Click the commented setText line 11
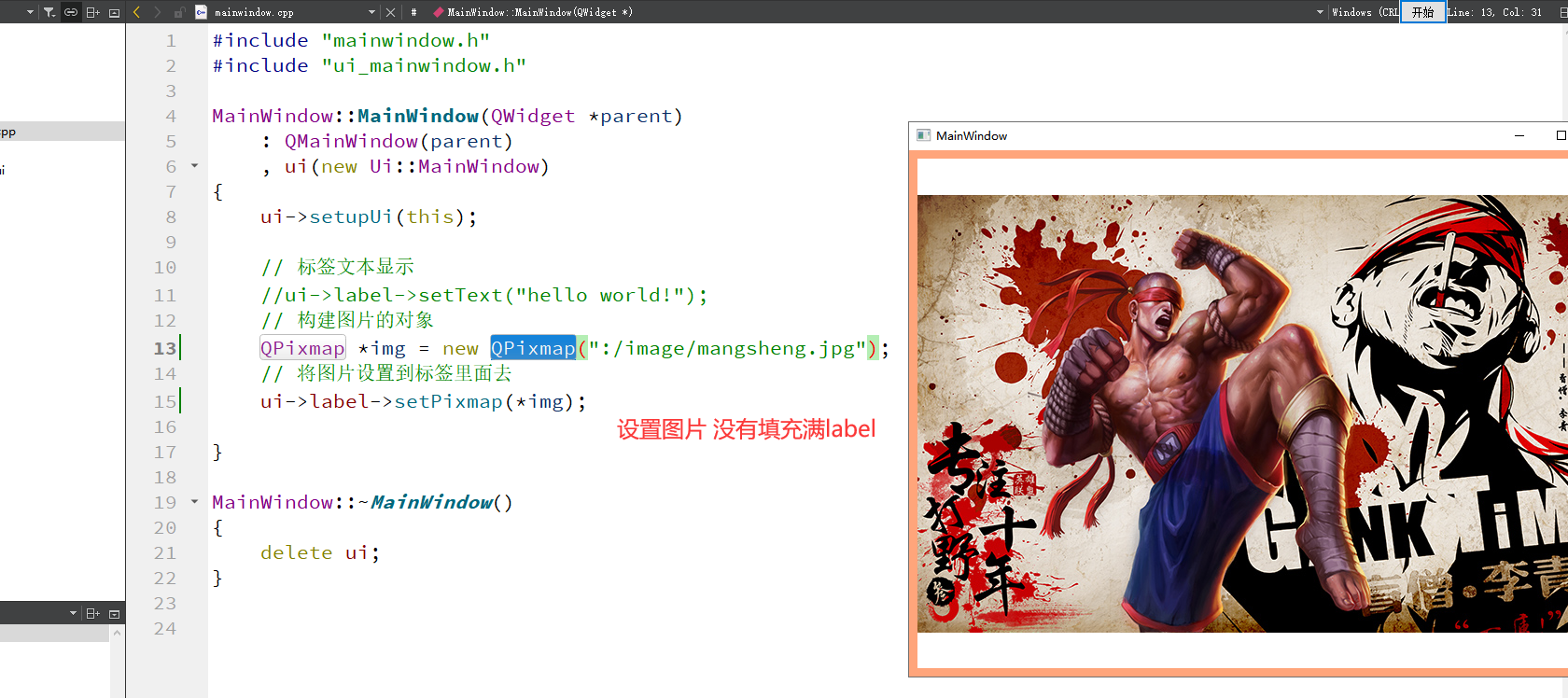 (x=483, y=296)
